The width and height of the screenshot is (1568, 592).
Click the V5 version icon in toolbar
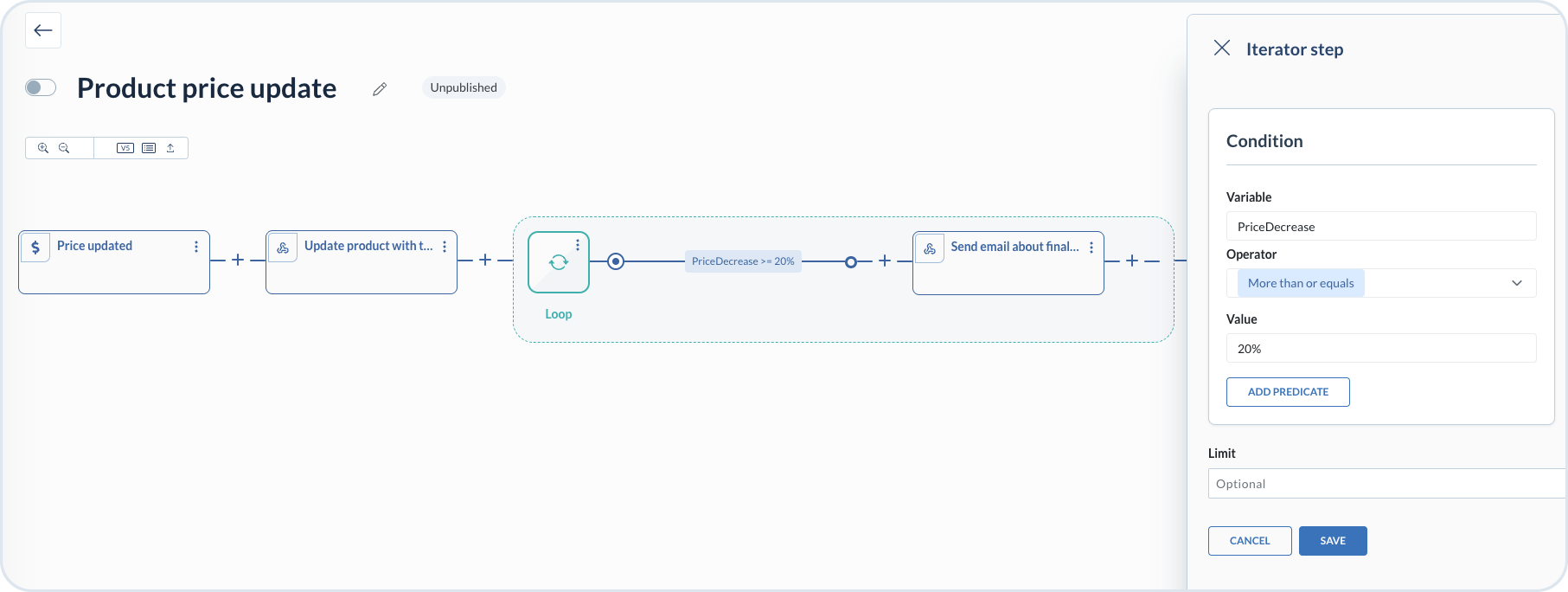125,148
